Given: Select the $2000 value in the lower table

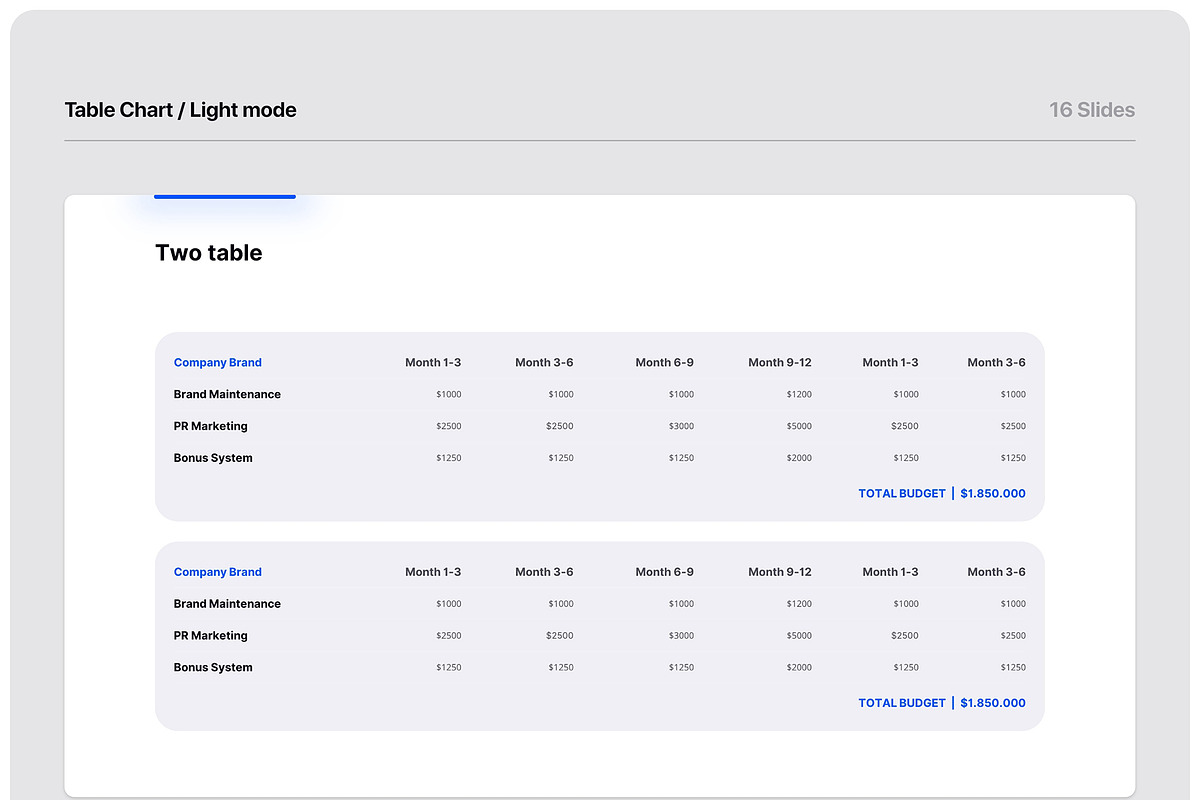Looking at the screenshot, I should (x=799, y=668).
